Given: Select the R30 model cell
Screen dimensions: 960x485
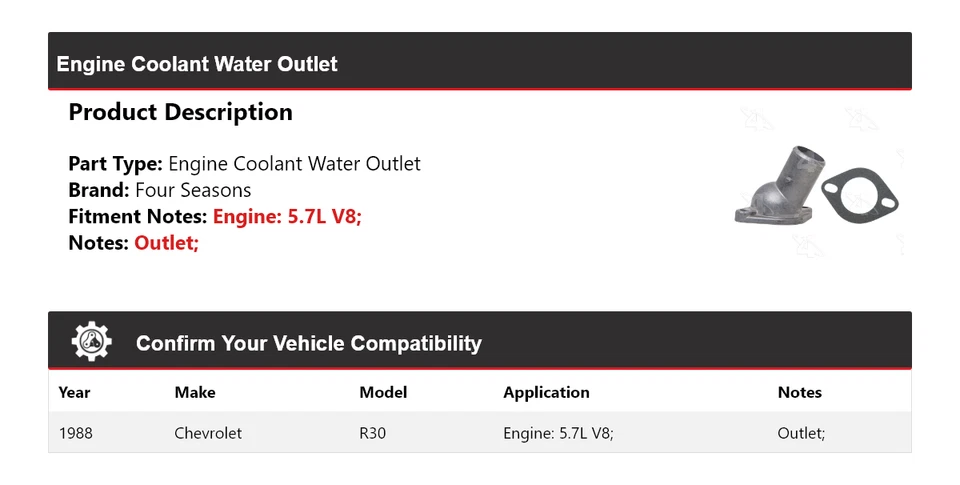Looking at the screenshot, I should coord(373,433).
